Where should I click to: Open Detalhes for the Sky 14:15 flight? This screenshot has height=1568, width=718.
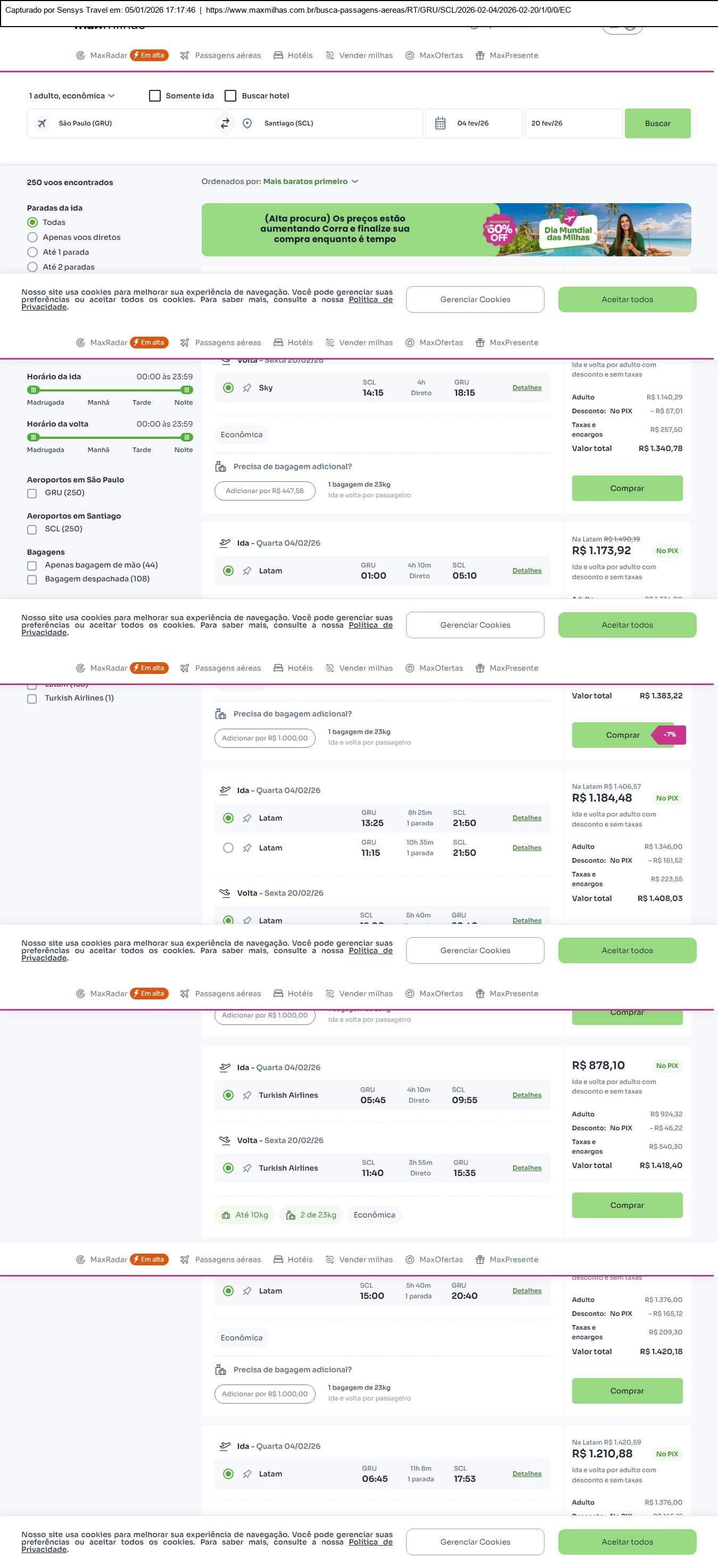click(527, 388)
